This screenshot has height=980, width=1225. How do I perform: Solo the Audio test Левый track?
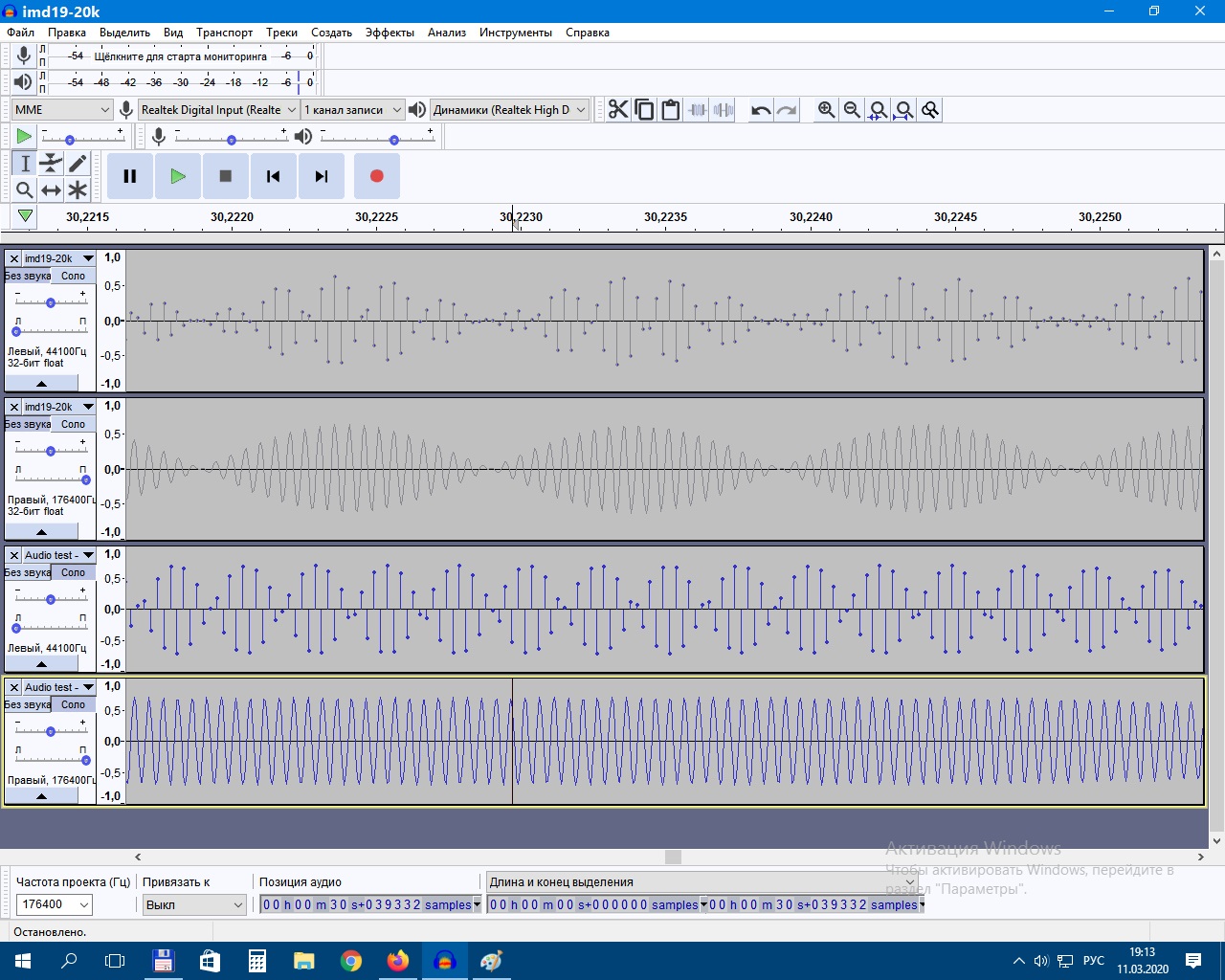click(x=74, y=572)
